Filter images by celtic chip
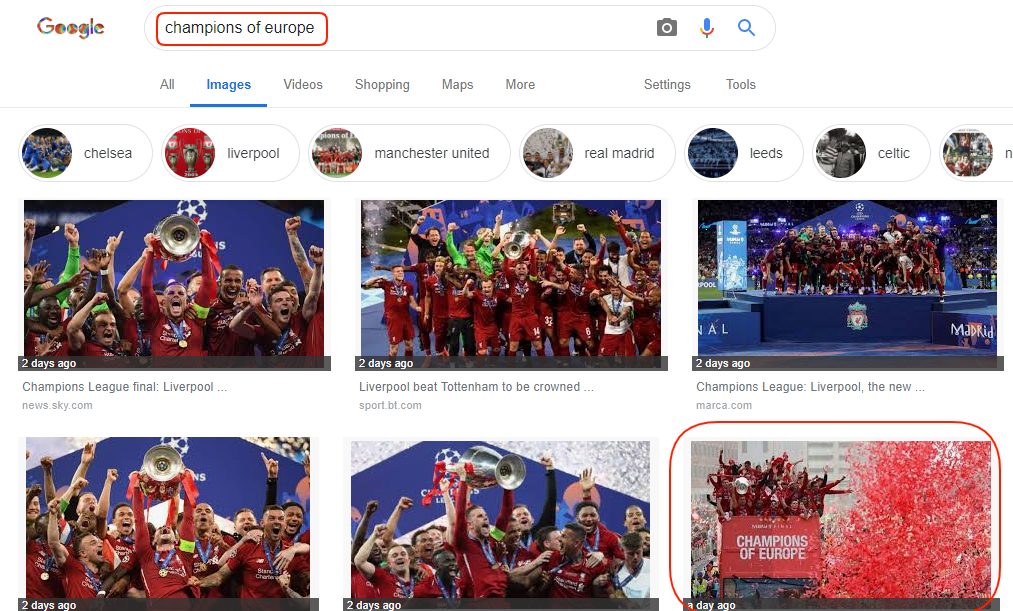This screenshot has width=1013, height=611. (871, 153)
